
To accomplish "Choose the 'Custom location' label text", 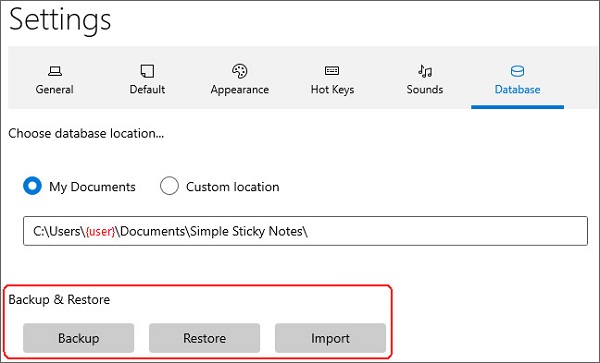I will pyautogui.click(x=233, y=187).
